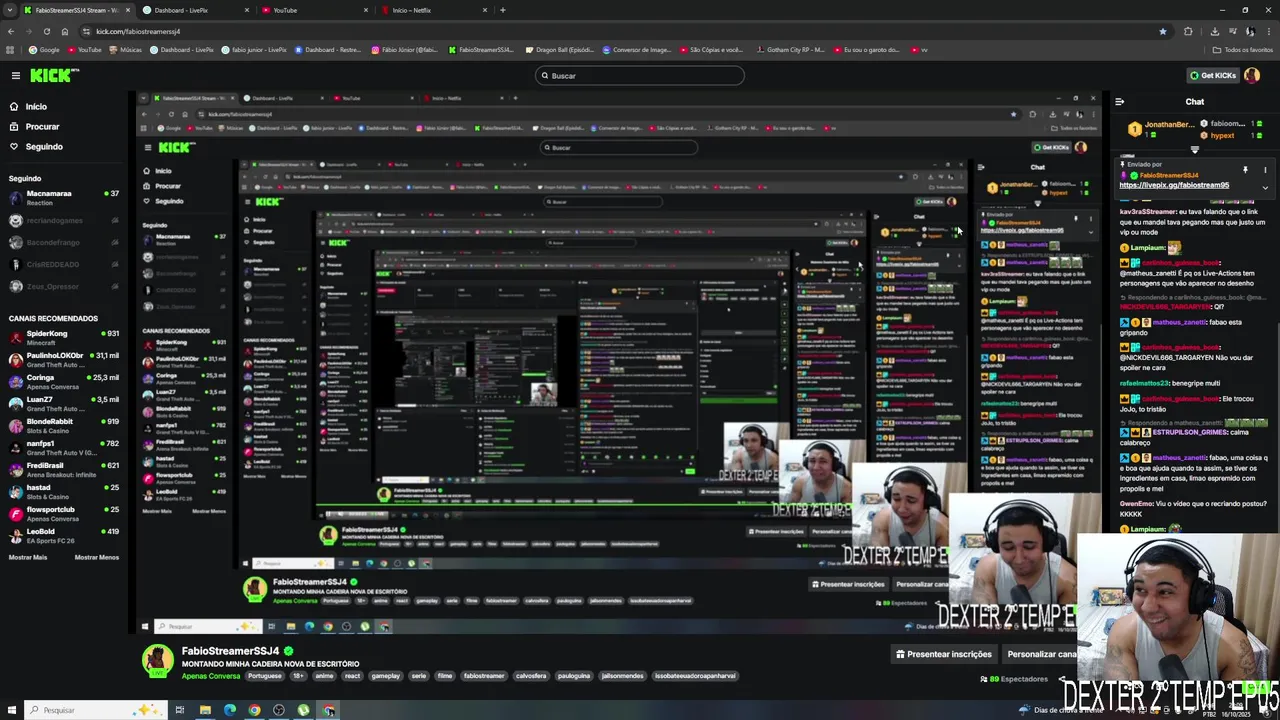The height and width of the screenshot is (720, 1280).
Task: Open the Kick hamburger menu
Action: (15, 75)
